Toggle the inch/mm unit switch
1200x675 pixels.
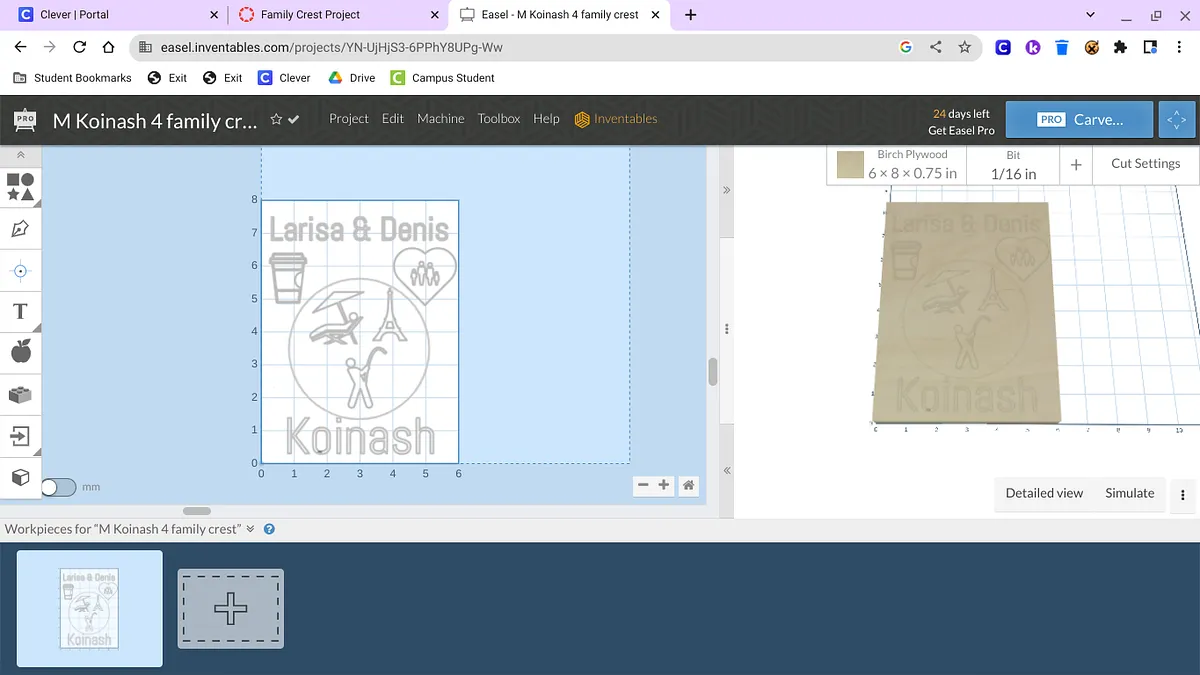click(58, 487)
